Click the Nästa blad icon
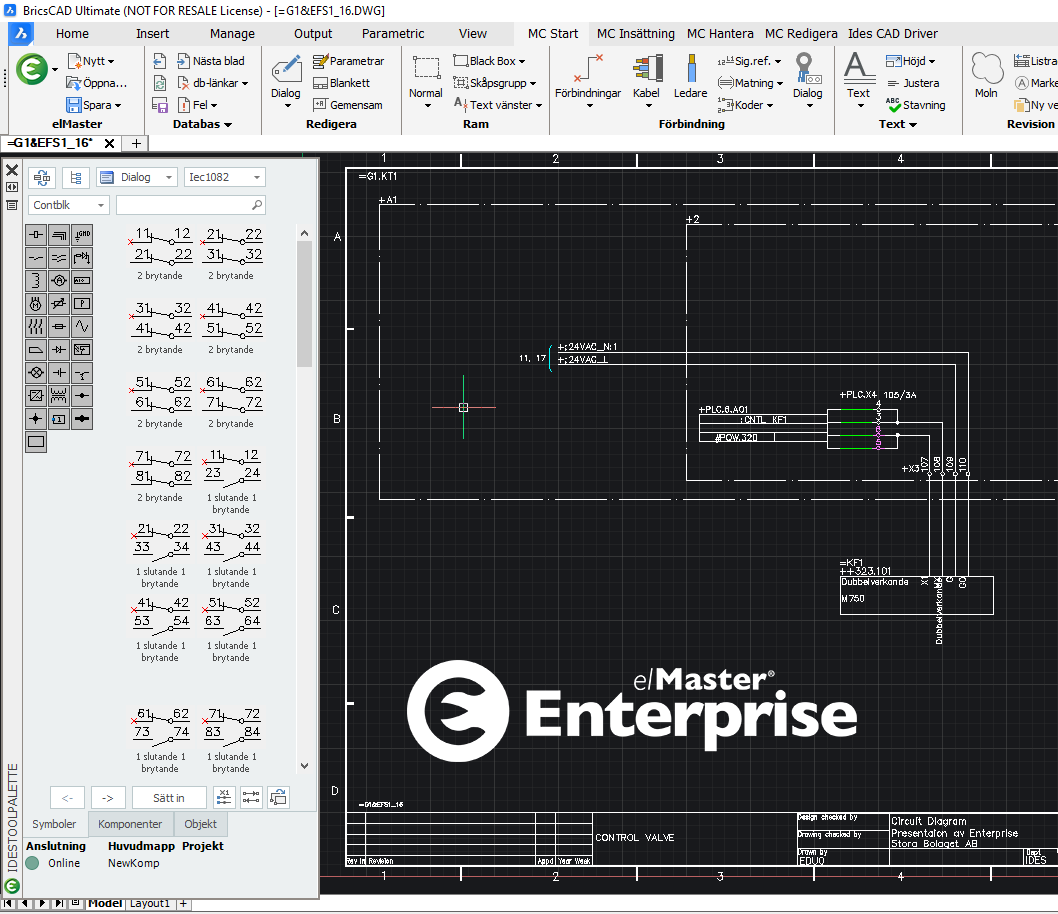Viewport: 1058px width, 914px height. click(183, 61)
